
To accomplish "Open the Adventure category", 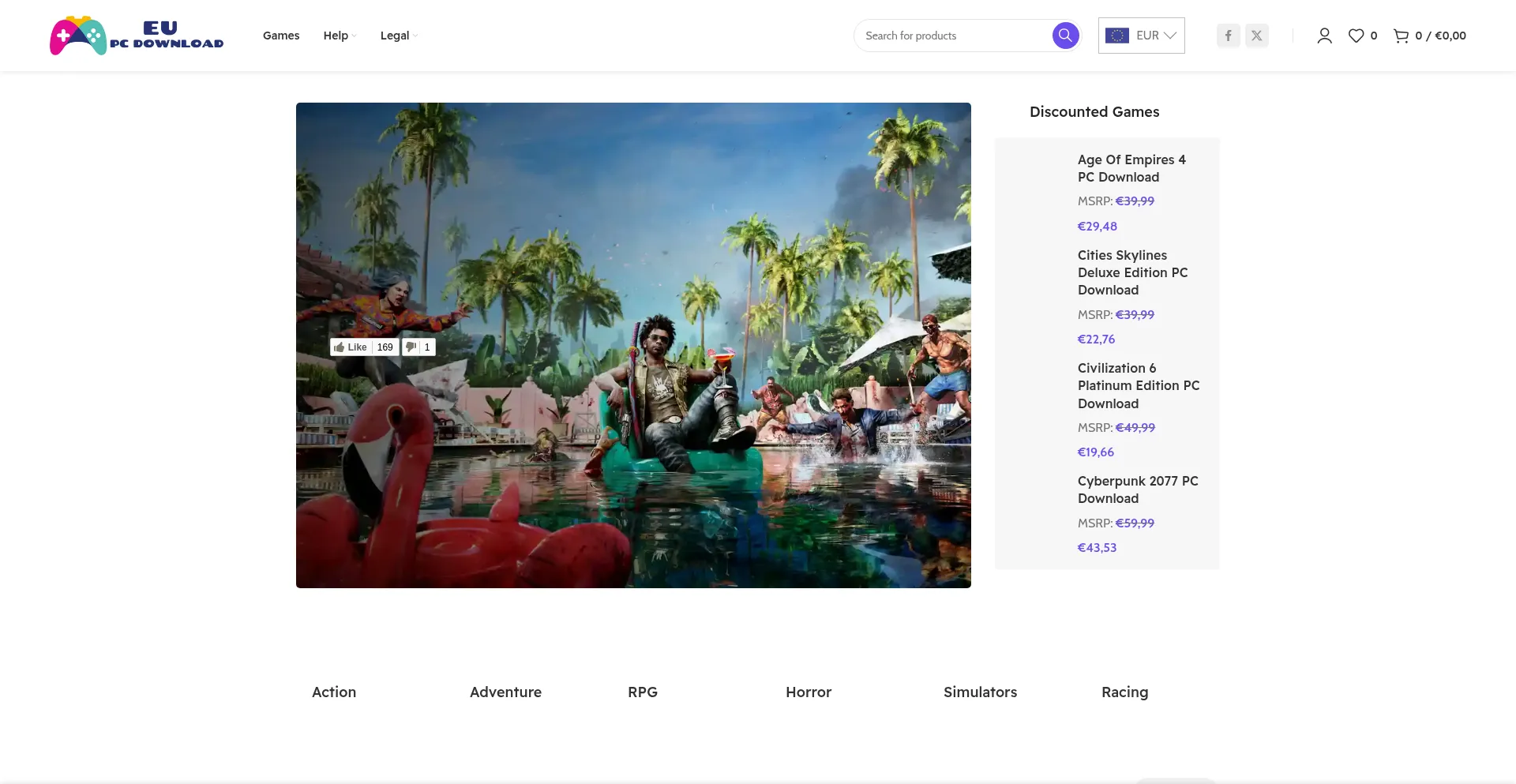I will tap(505, 692).
